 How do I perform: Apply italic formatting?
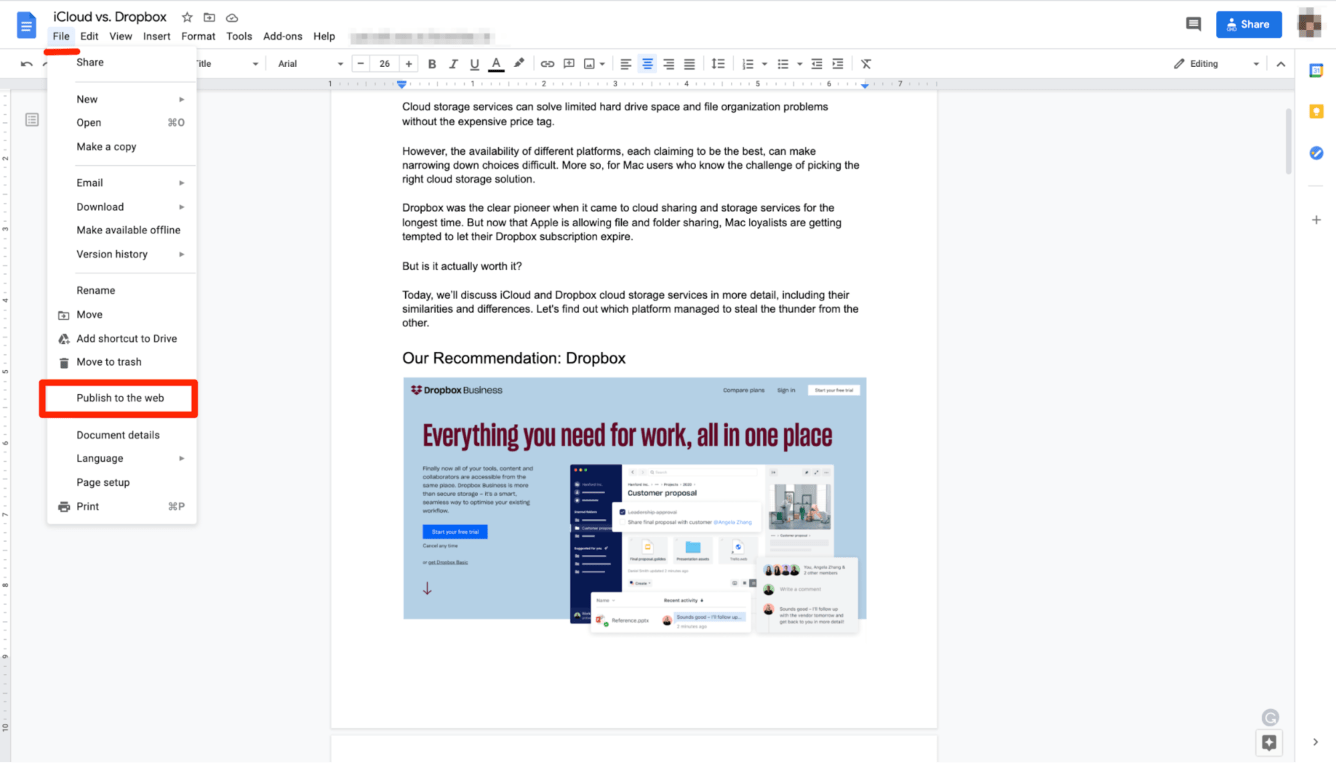click(x=453, y=63)
